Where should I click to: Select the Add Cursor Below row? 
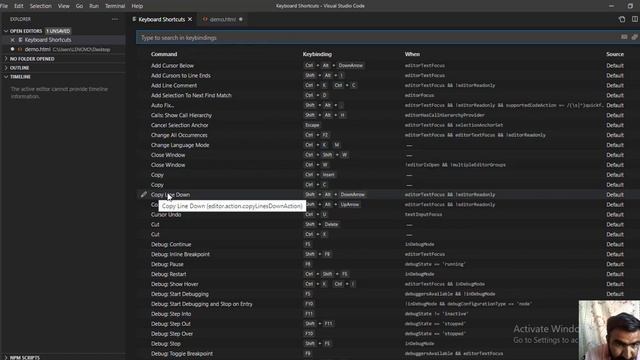pyautogui.click(x=388, y=65)
